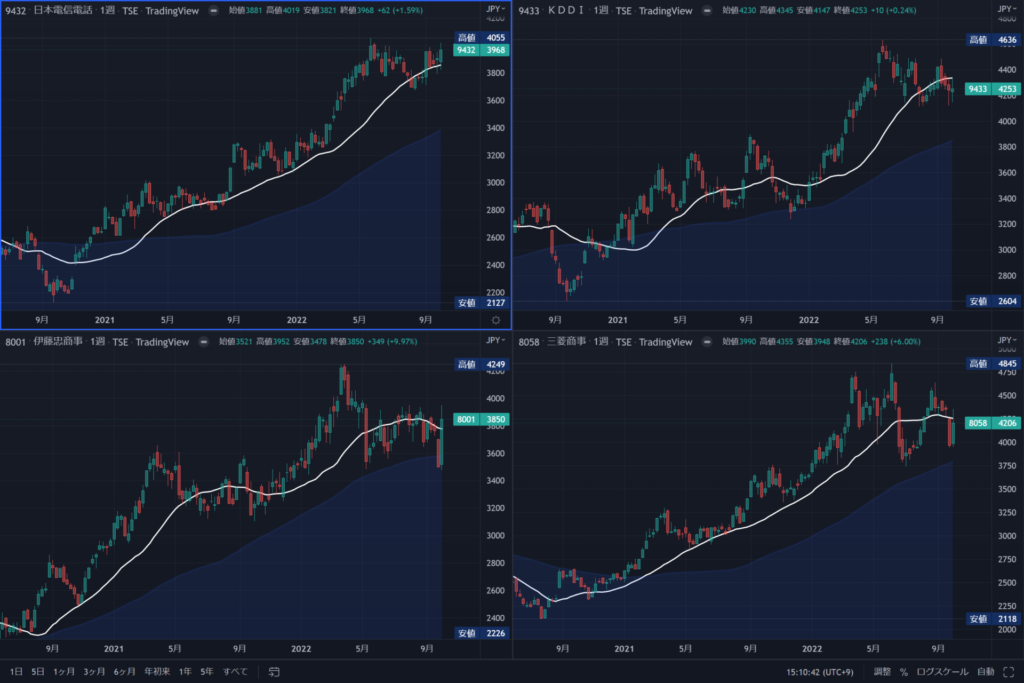Click the 8001 price label showing 3850

click(x=481, y=419)
